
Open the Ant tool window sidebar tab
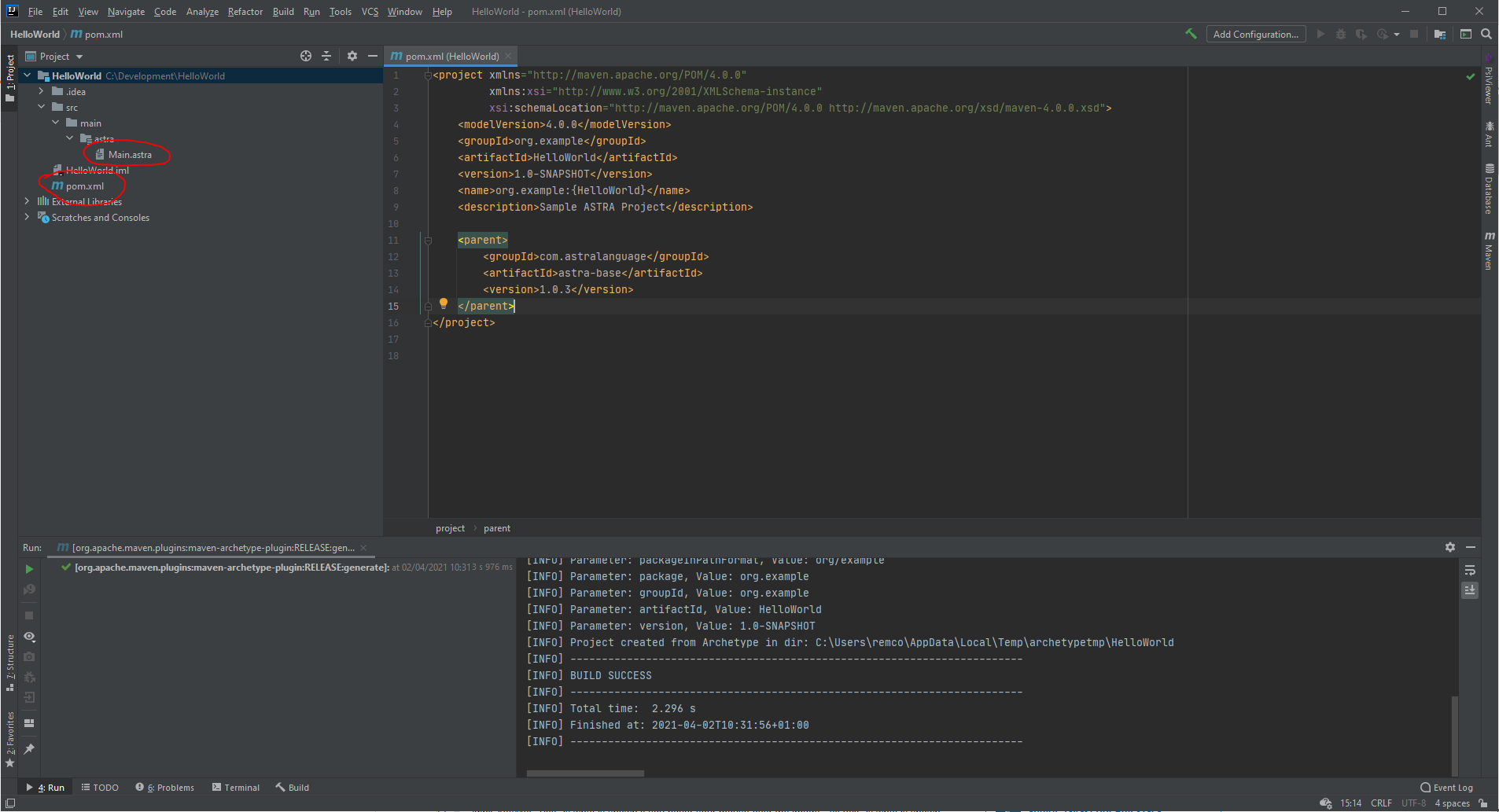[1490, 134]
